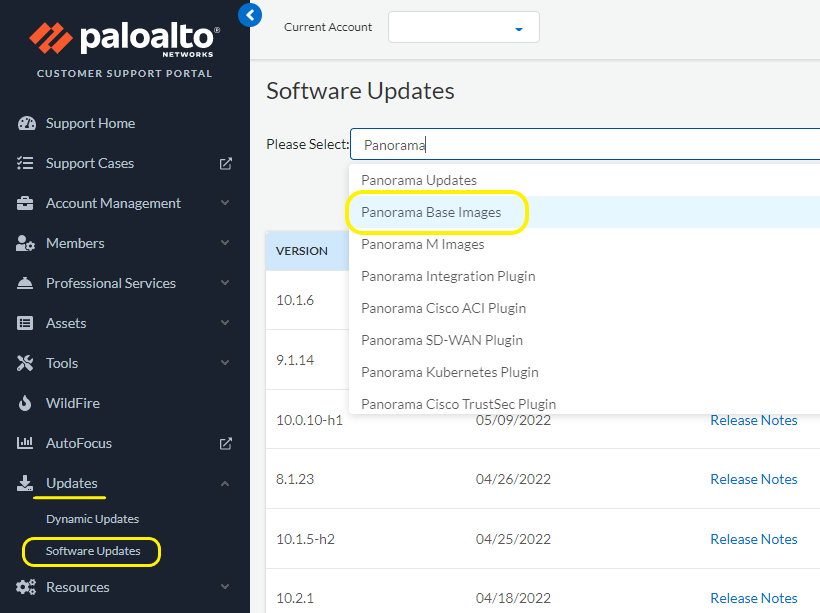The width and height of the screenshot is (820, 613).
Task: Click the Tools wrench icon
Action: click(27, 363)
